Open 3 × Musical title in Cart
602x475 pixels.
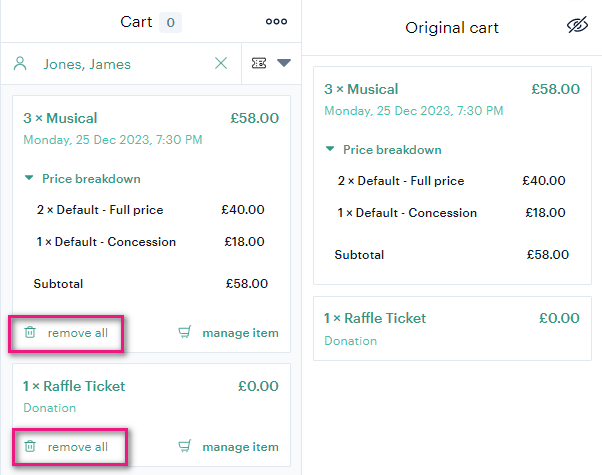tap(60, 118)
